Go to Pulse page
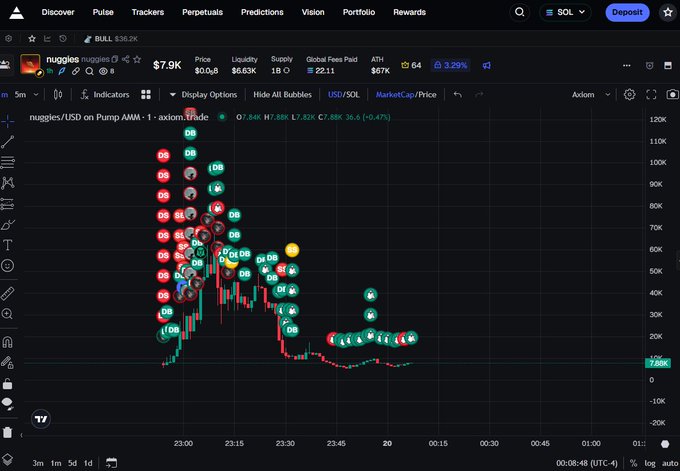The image size is (680, 471). point(103,12)
